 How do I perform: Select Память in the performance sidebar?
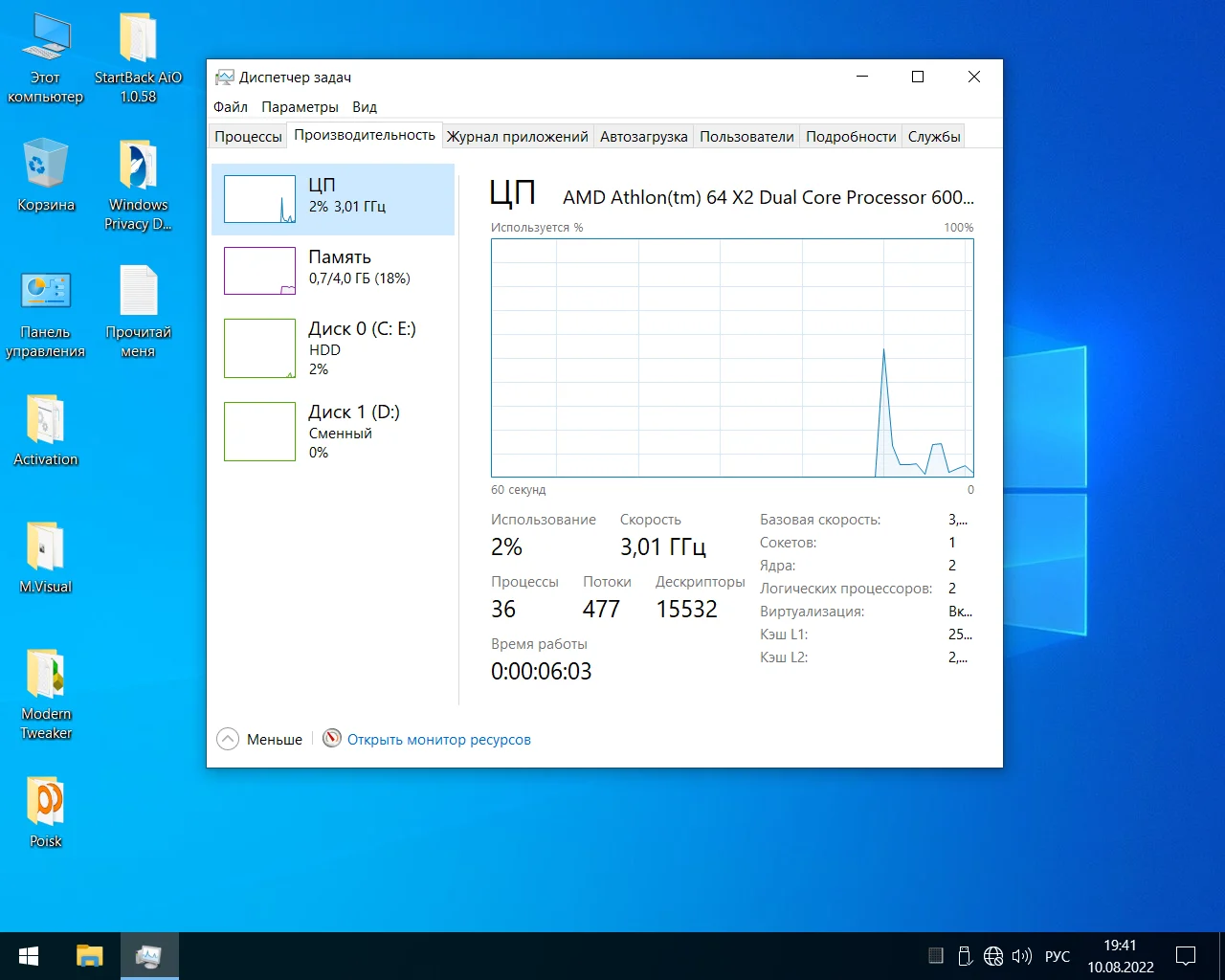[x=333, y=271]
